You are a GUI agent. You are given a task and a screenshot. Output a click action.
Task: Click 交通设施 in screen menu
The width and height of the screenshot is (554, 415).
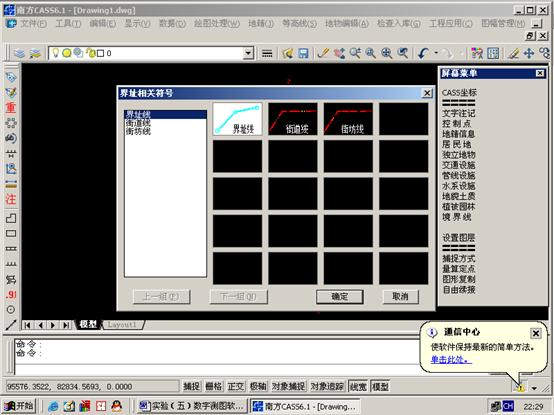459,165
